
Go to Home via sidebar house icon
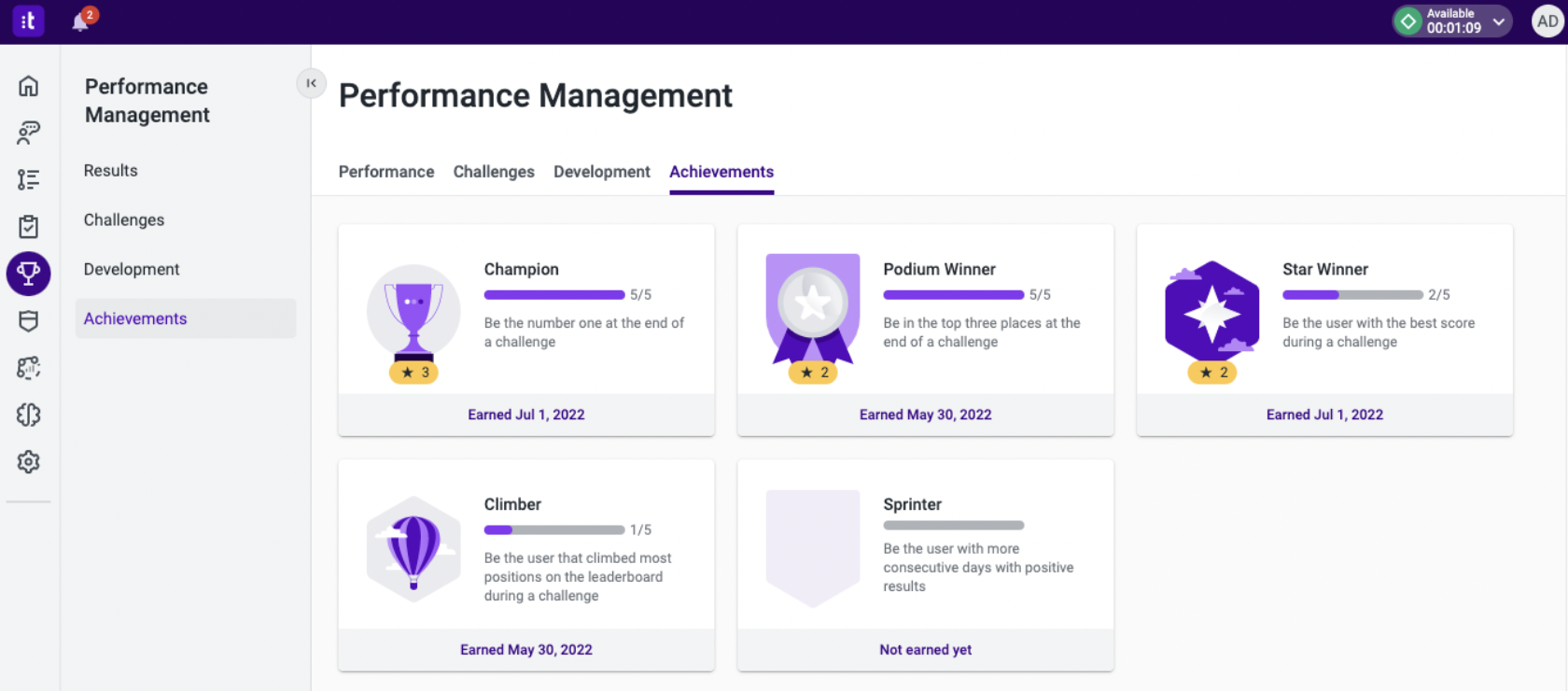pyautogui.click(x=29, y=86)
